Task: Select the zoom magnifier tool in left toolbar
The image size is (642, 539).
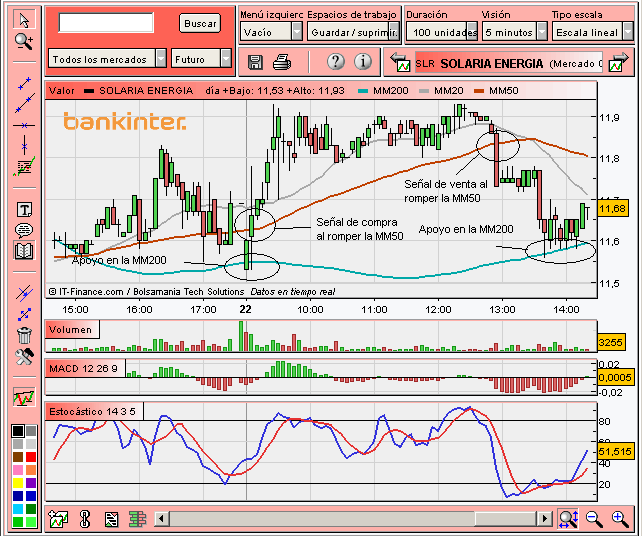Action: (x=24, y=42)
